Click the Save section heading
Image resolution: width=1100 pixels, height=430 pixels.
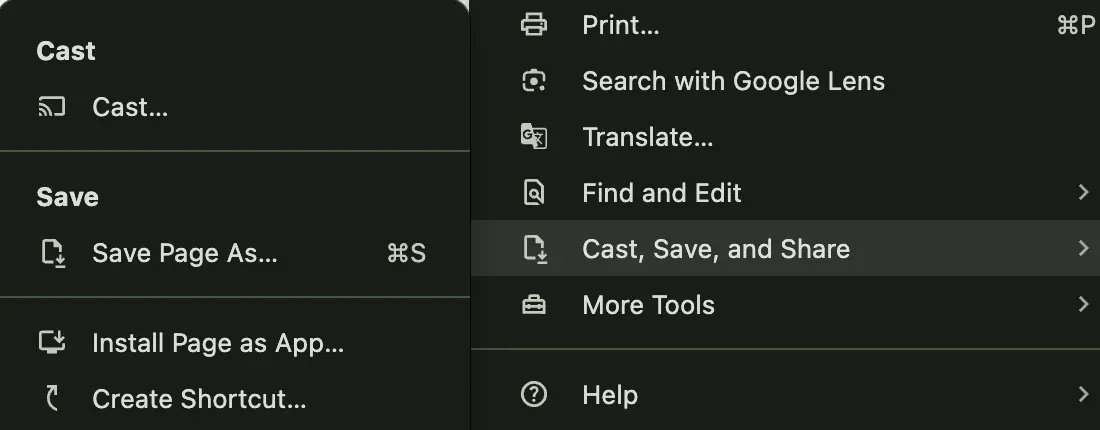[67, 197]
